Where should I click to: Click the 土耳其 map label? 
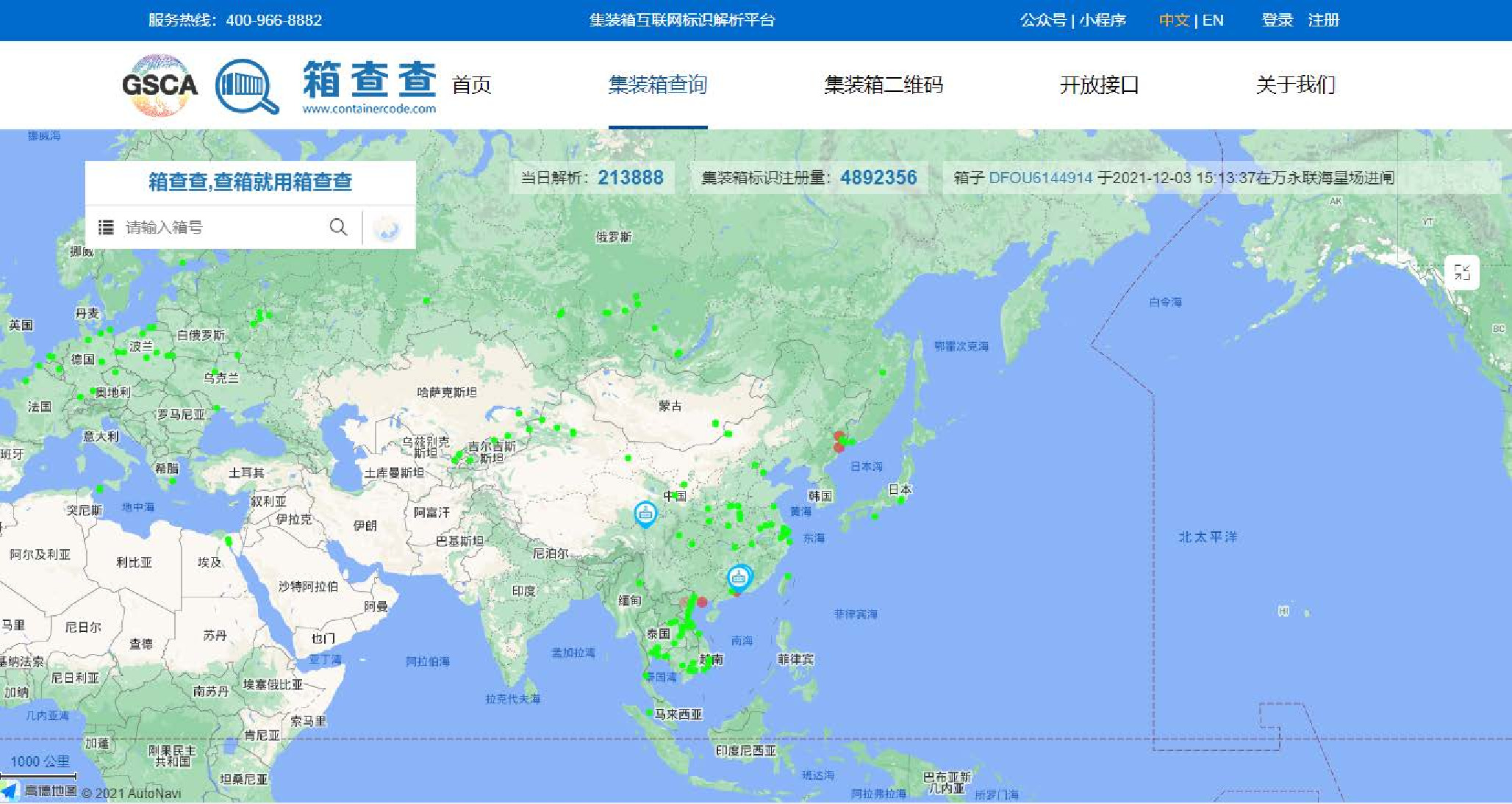[x=246, y=473]
